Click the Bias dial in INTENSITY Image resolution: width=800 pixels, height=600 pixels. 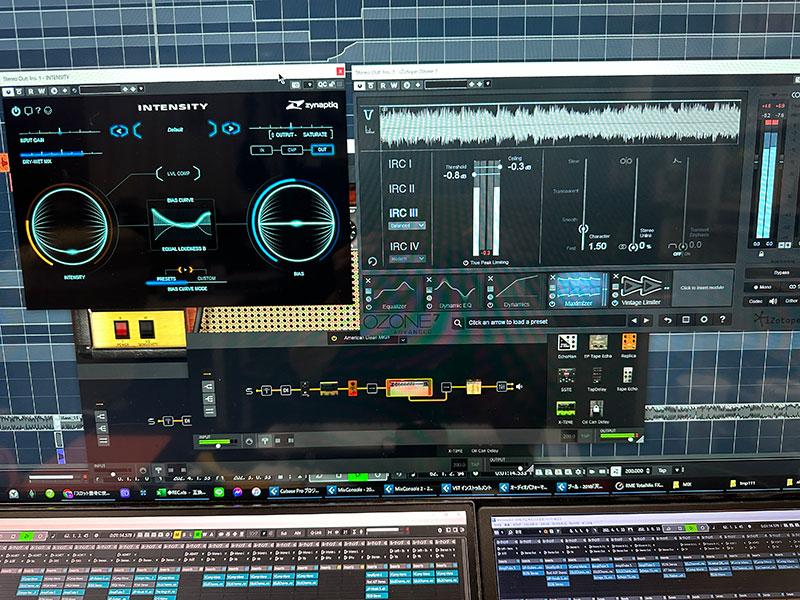point(296,222)
